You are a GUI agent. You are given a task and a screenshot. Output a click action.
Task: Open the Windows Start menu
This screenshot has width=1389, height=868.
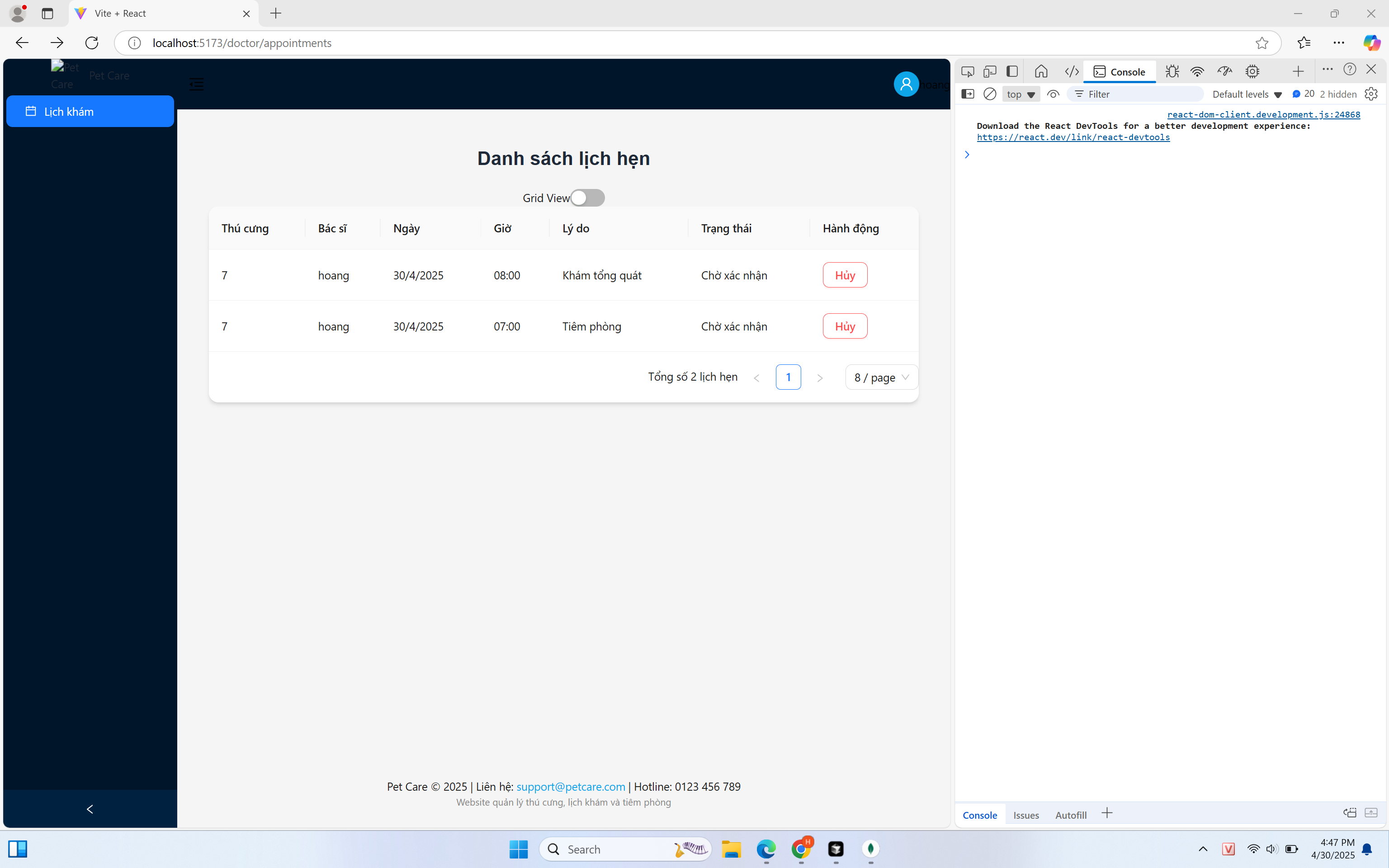click(518, 849)
